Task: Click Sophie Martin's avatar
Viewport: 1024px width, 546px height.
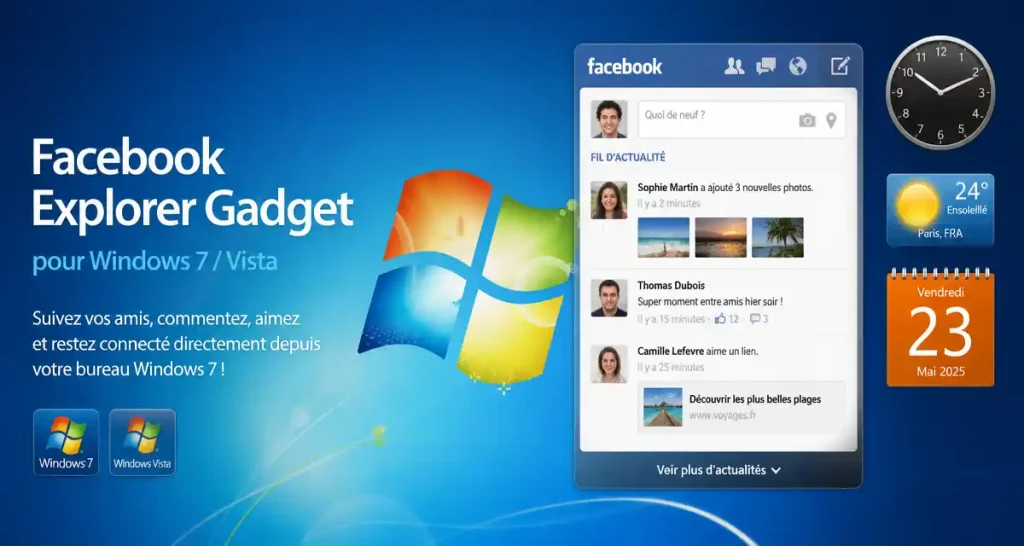Action: (609, 200)
